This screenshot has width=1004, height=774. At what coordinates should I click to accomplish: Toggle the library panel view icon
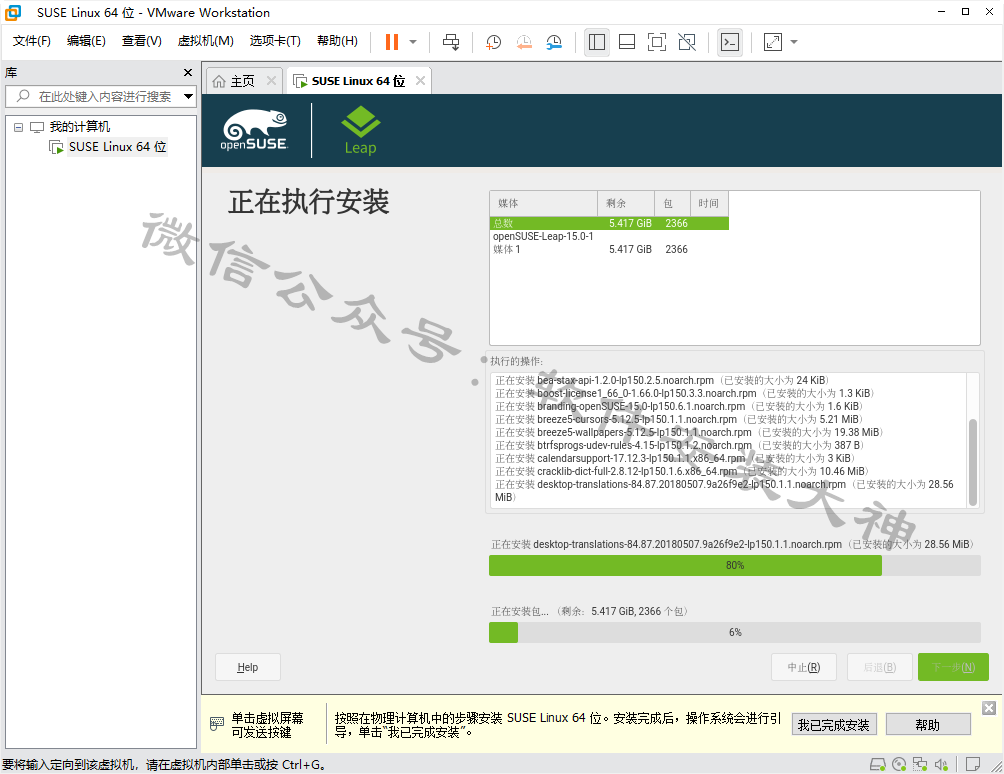tap(597, 42)
